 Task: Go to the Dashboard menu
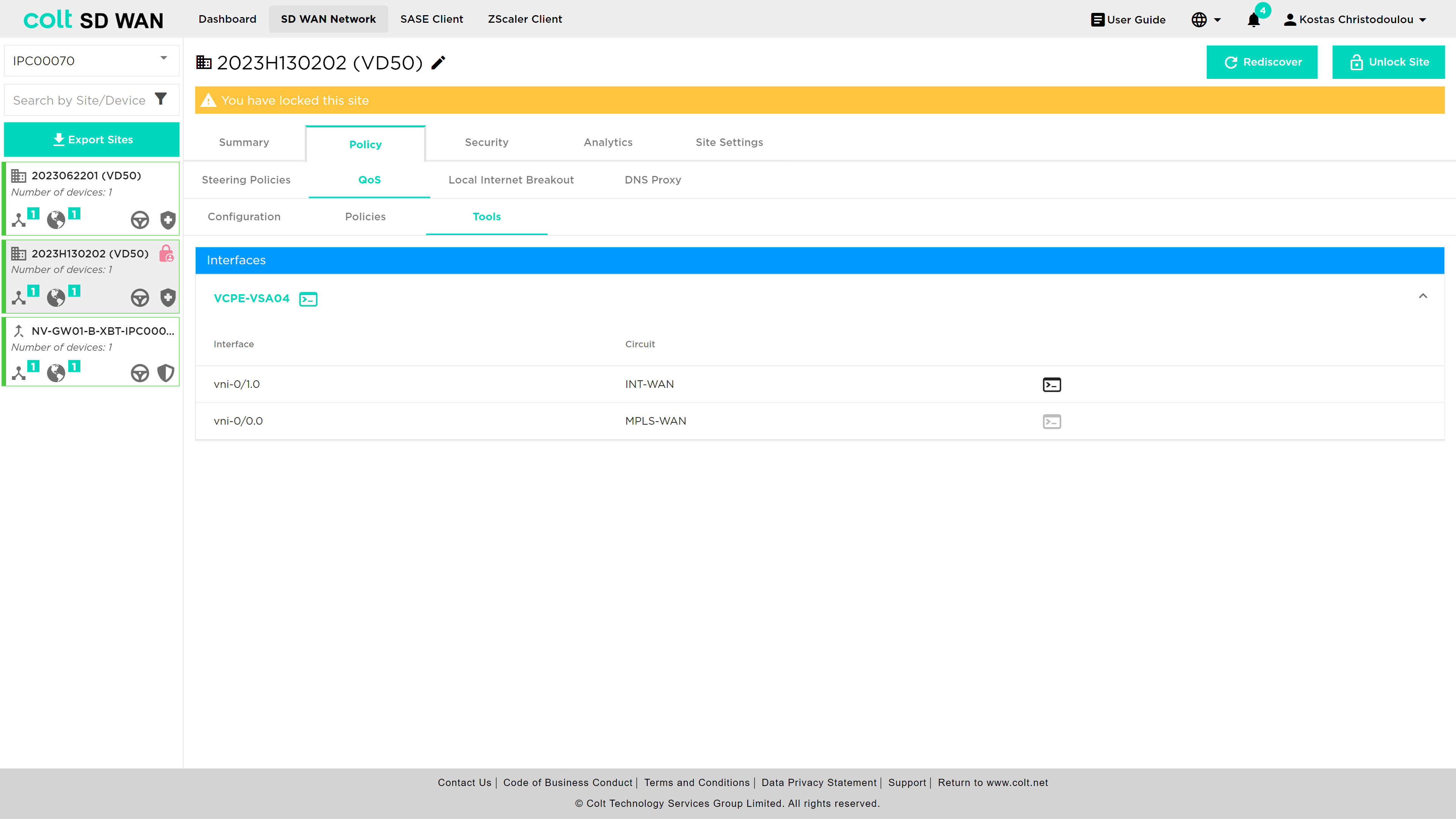(227, 19)
